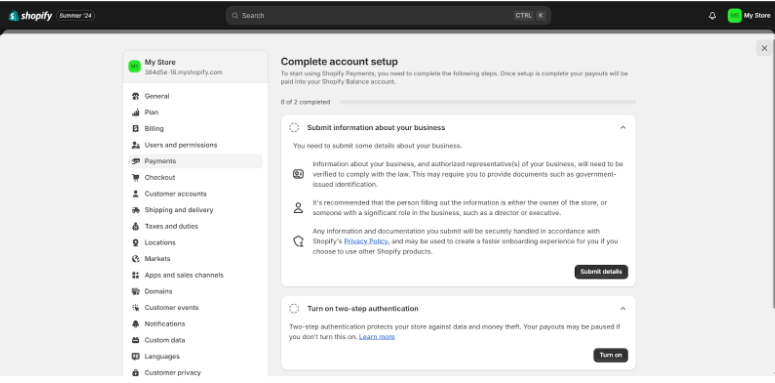Close the settings panel with the X
775x383 pixels.
coord(764,48)
